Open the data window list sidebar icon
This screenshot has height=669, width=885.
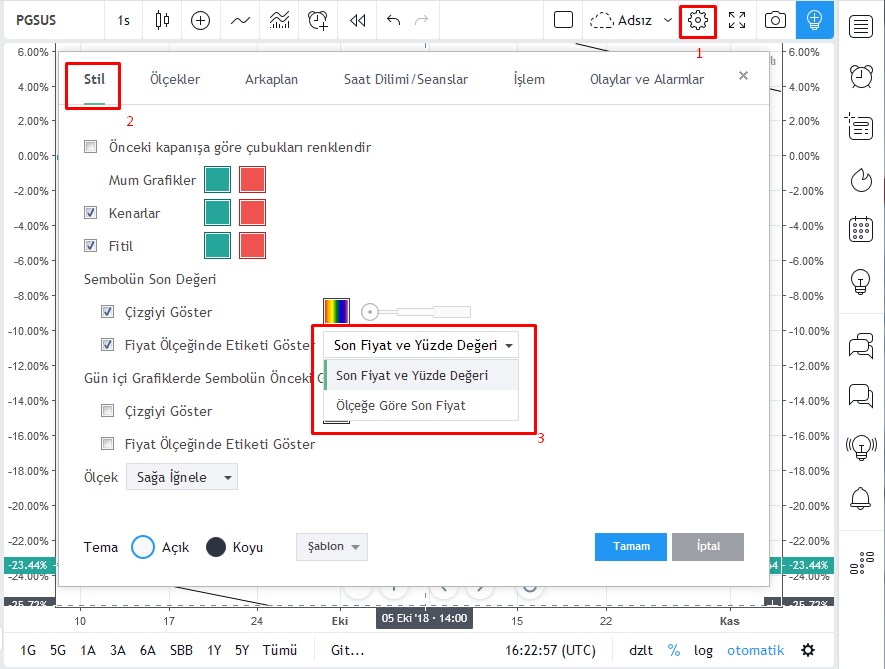(x=860, y=126)
